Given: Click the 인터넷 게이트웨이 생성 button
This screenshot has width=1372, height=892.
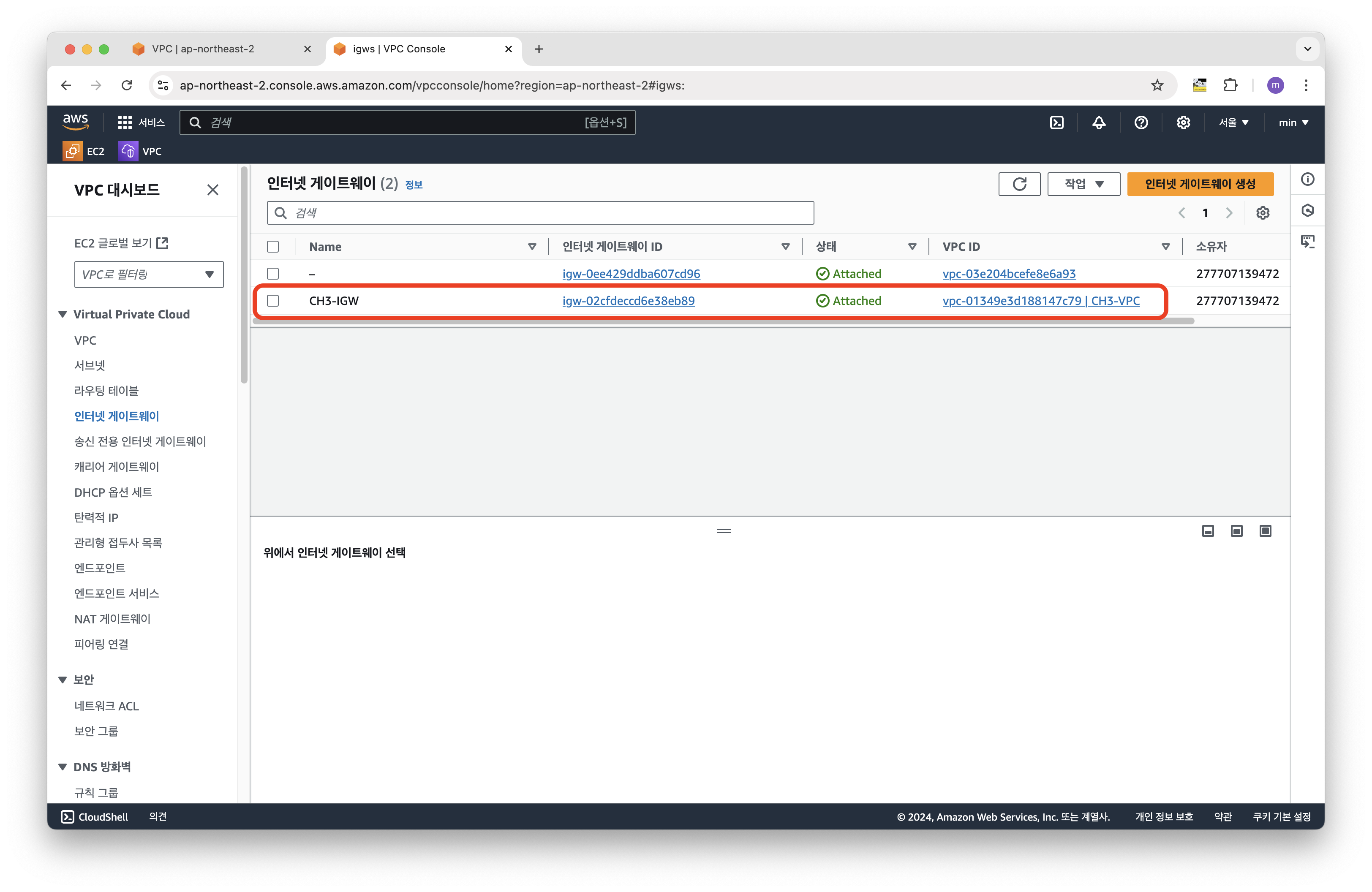Looking at the screenshot, I should click(x=1200, y=184).
